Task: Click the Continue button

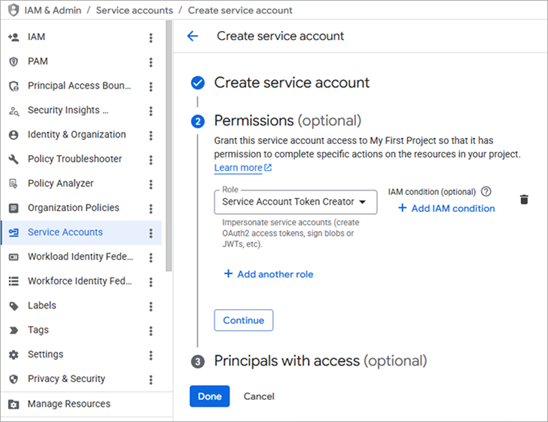Action: point(244,320)
